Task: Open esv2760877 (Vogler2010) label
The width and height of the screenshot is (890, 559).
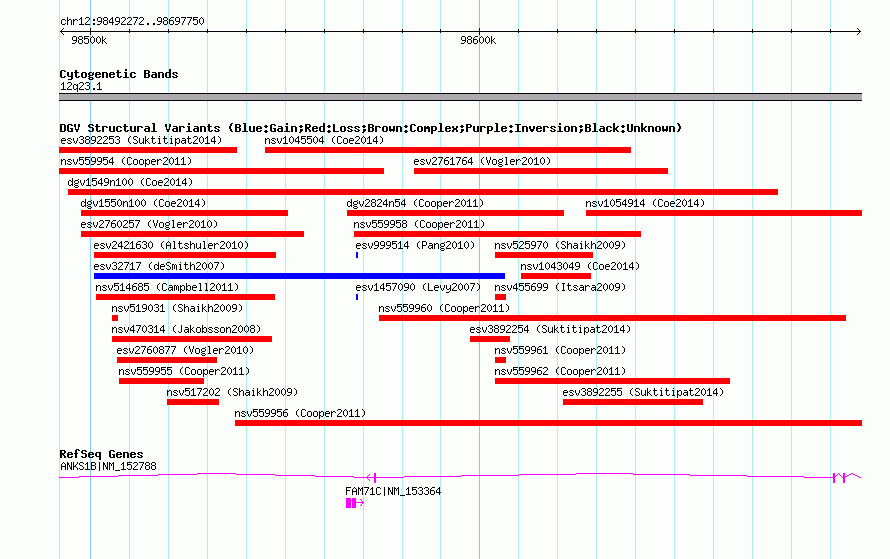Action: tap(186, 350)
